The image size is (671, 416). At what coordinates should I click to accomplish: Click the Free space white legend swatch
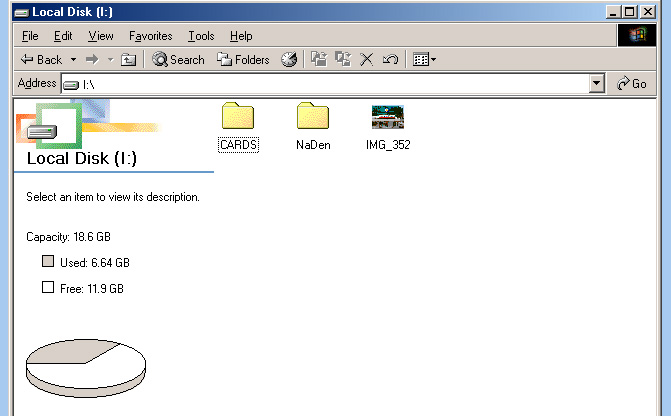click(48, 287)
